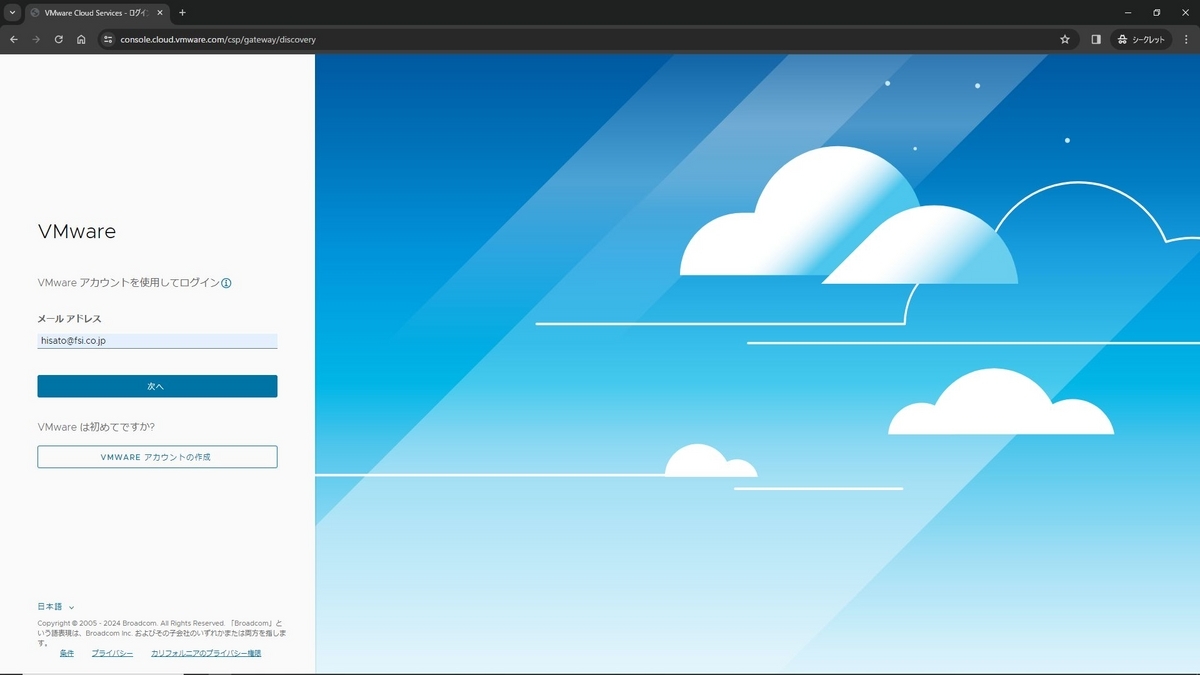Click the site information icon in the address bar
1200x675 pixels.
pos(109,40)
